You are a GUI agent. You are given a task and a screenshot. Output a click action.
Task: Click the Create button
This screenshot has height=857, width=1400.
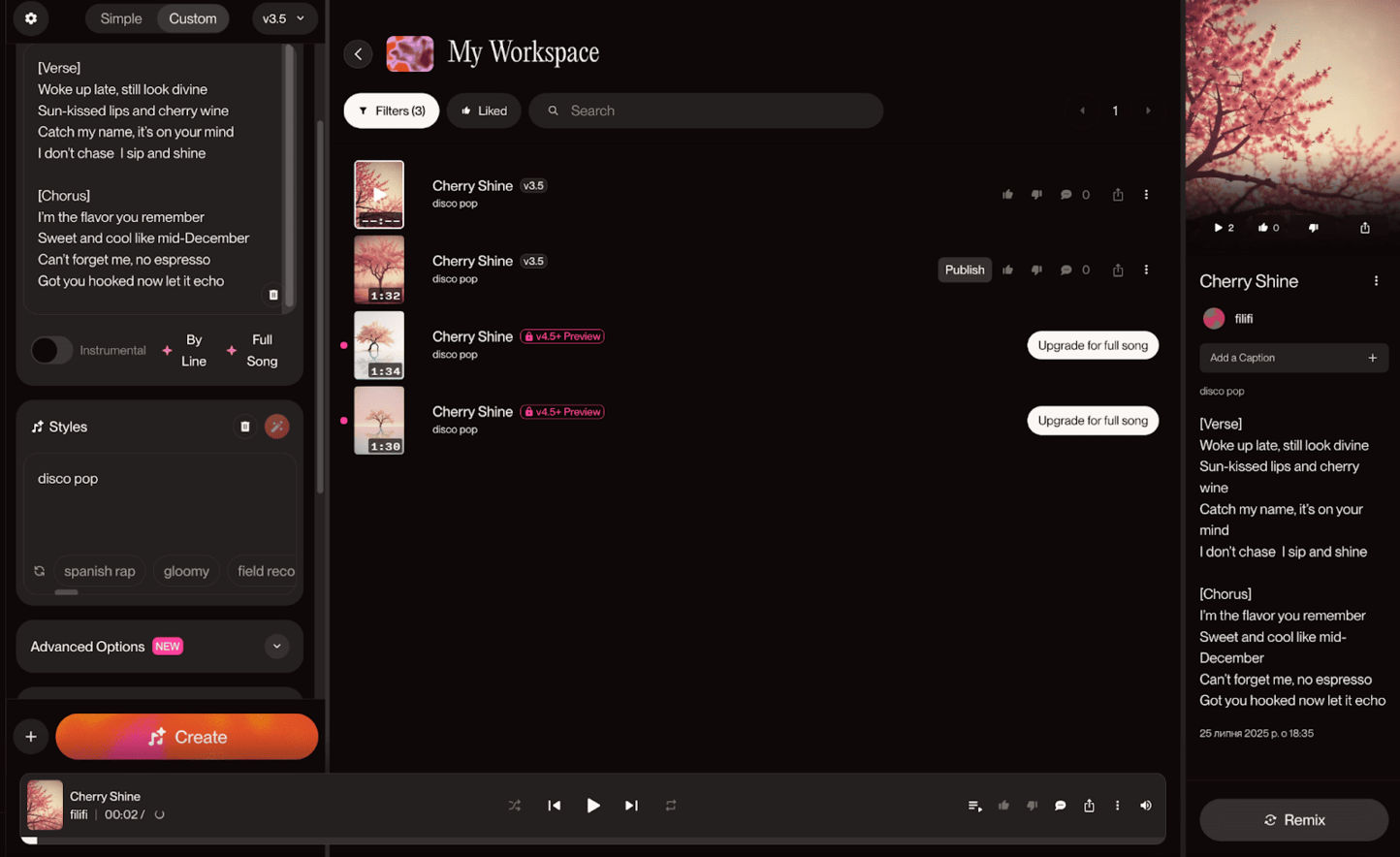[x=186, y=737]
